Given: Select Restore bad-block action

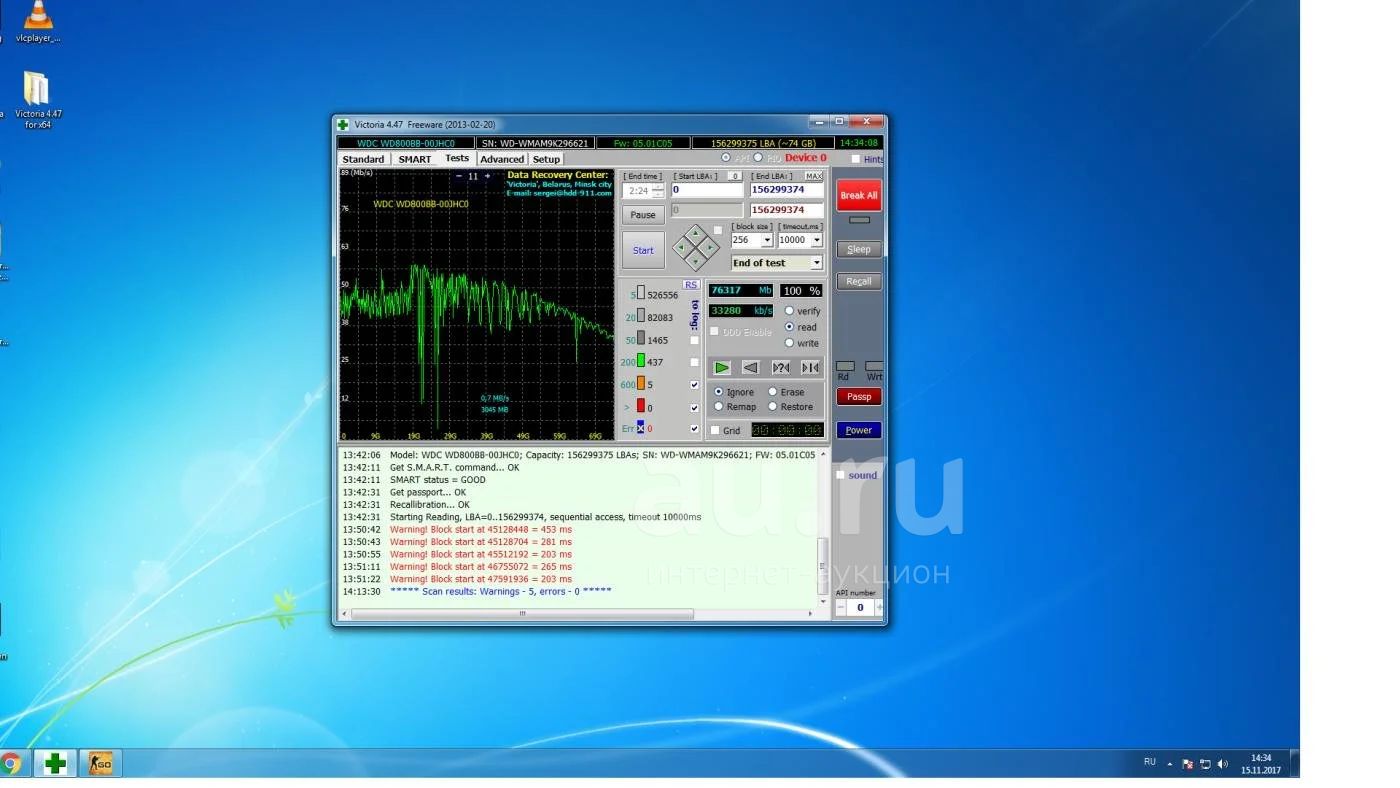Looking at the screenshot, I should (772, 407).
